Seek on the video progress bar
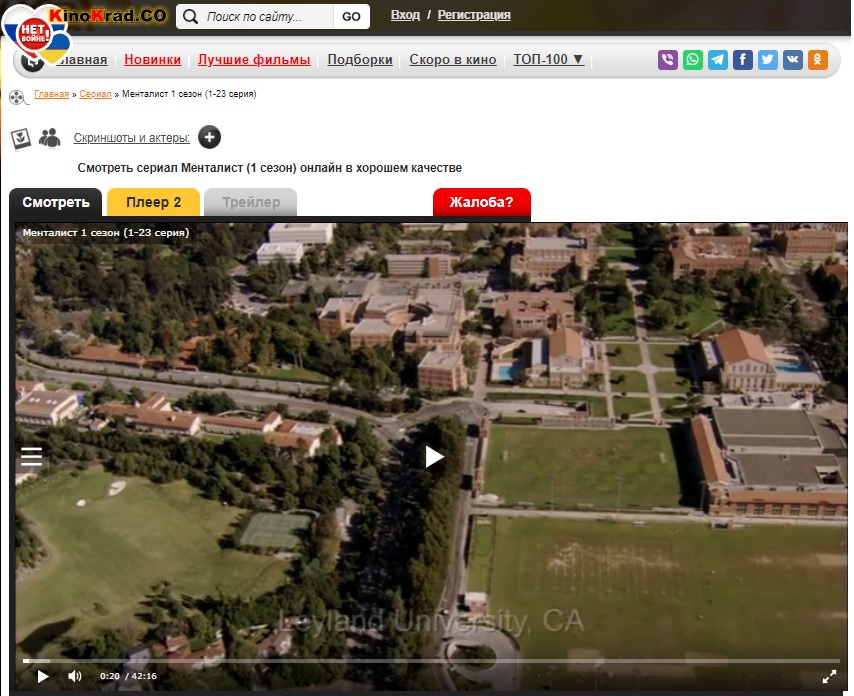 [431, 661]
